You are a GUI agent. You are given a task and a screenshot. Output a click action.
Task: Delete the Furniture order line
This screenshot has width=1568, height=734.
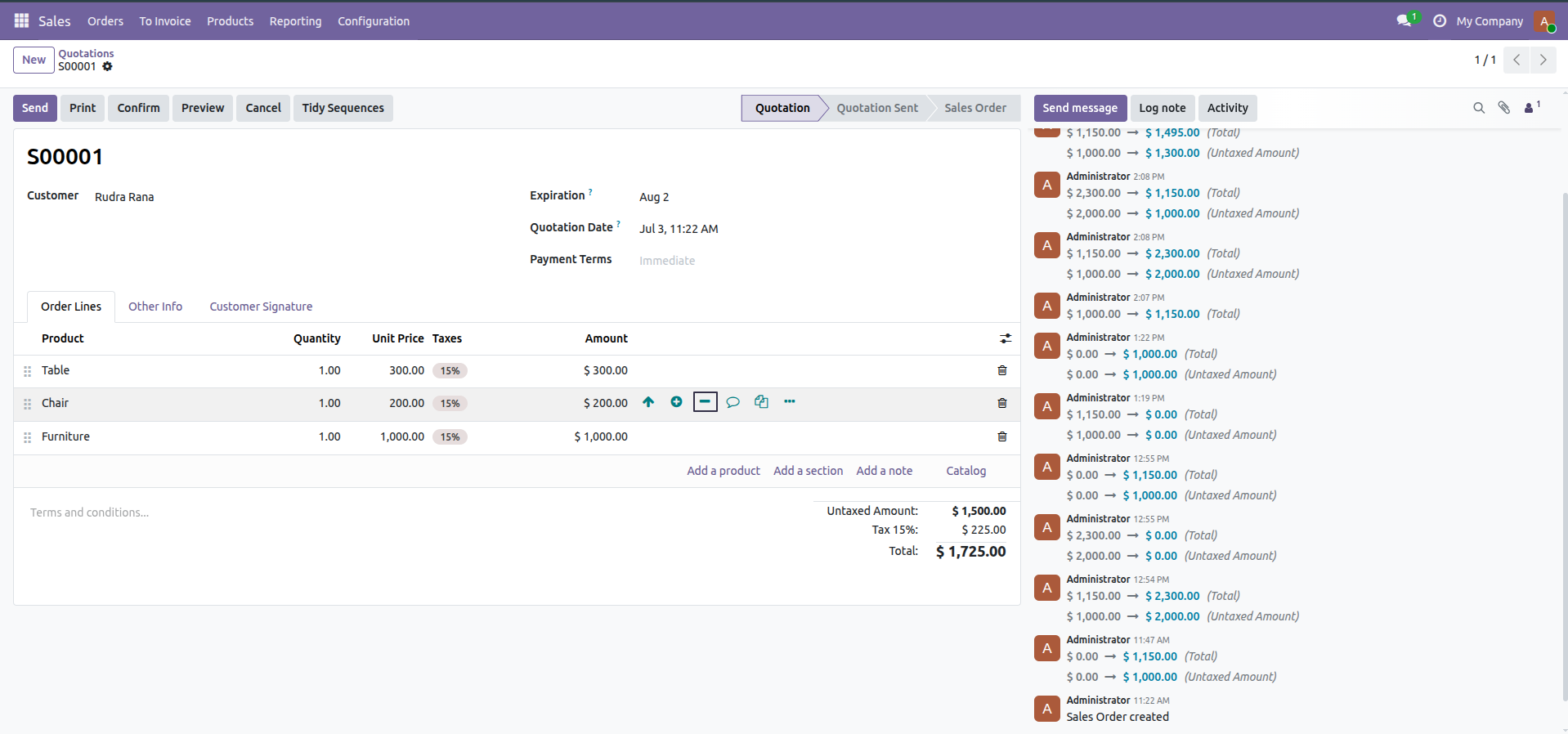tap(1002, 436)
